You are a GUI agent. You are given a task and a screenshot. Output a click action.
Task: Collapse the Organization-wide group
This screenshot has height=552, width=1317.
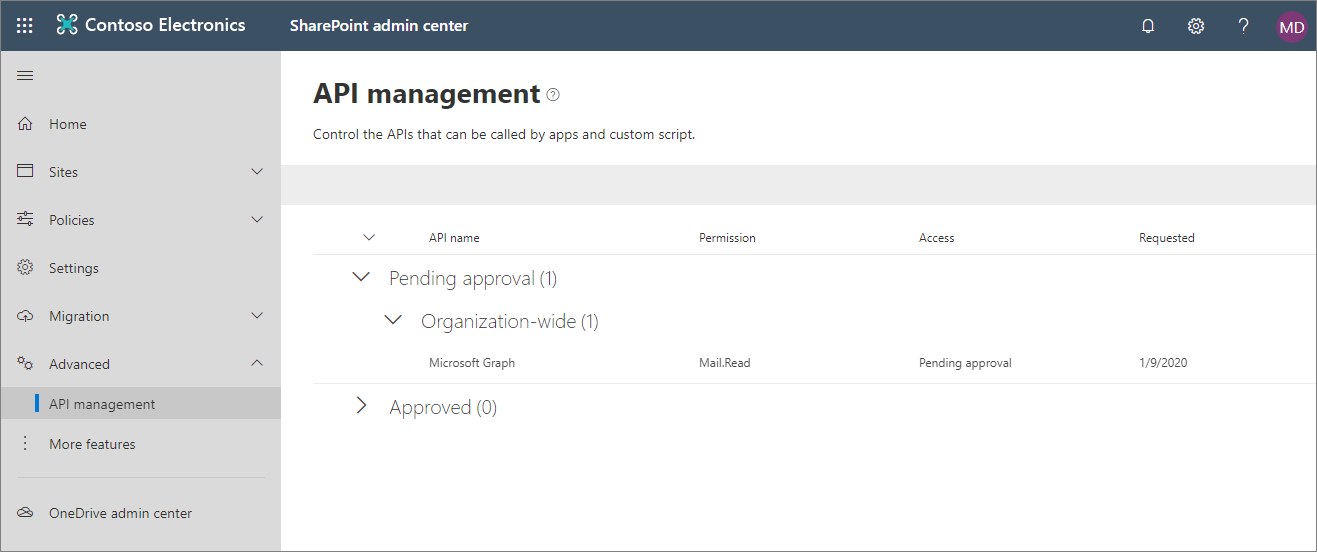pyautogui.click(x=394, y=320)
